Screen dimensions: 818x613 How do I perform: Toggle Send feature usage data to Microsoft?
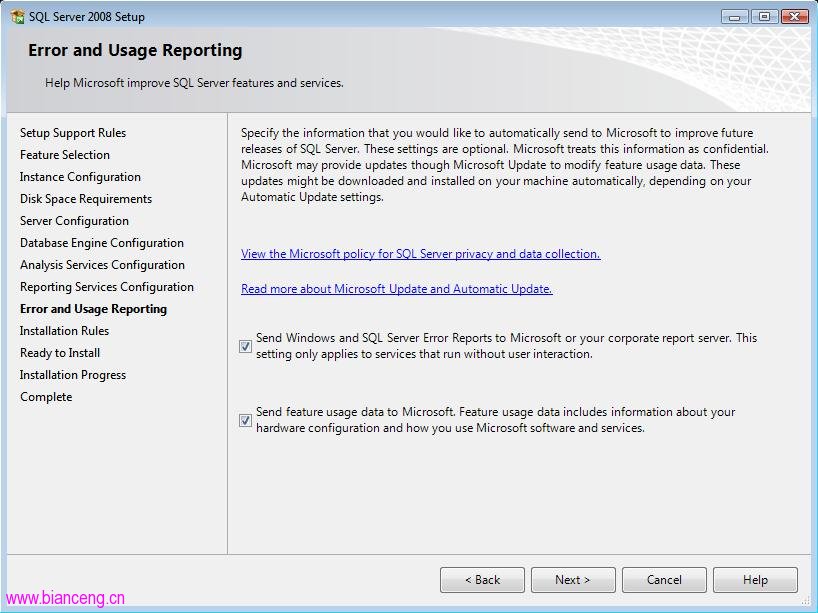(x=245, y=420)
